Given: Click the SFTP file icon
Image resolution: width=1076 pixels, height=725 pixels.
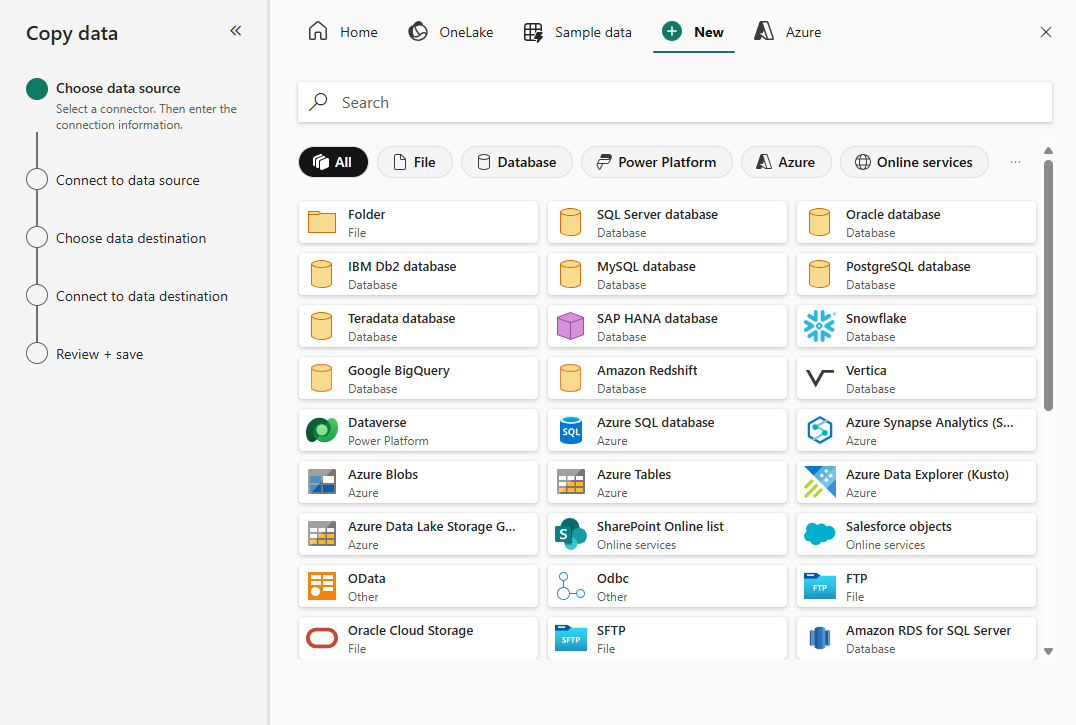Looking at the screenshot, I should 570,638.
